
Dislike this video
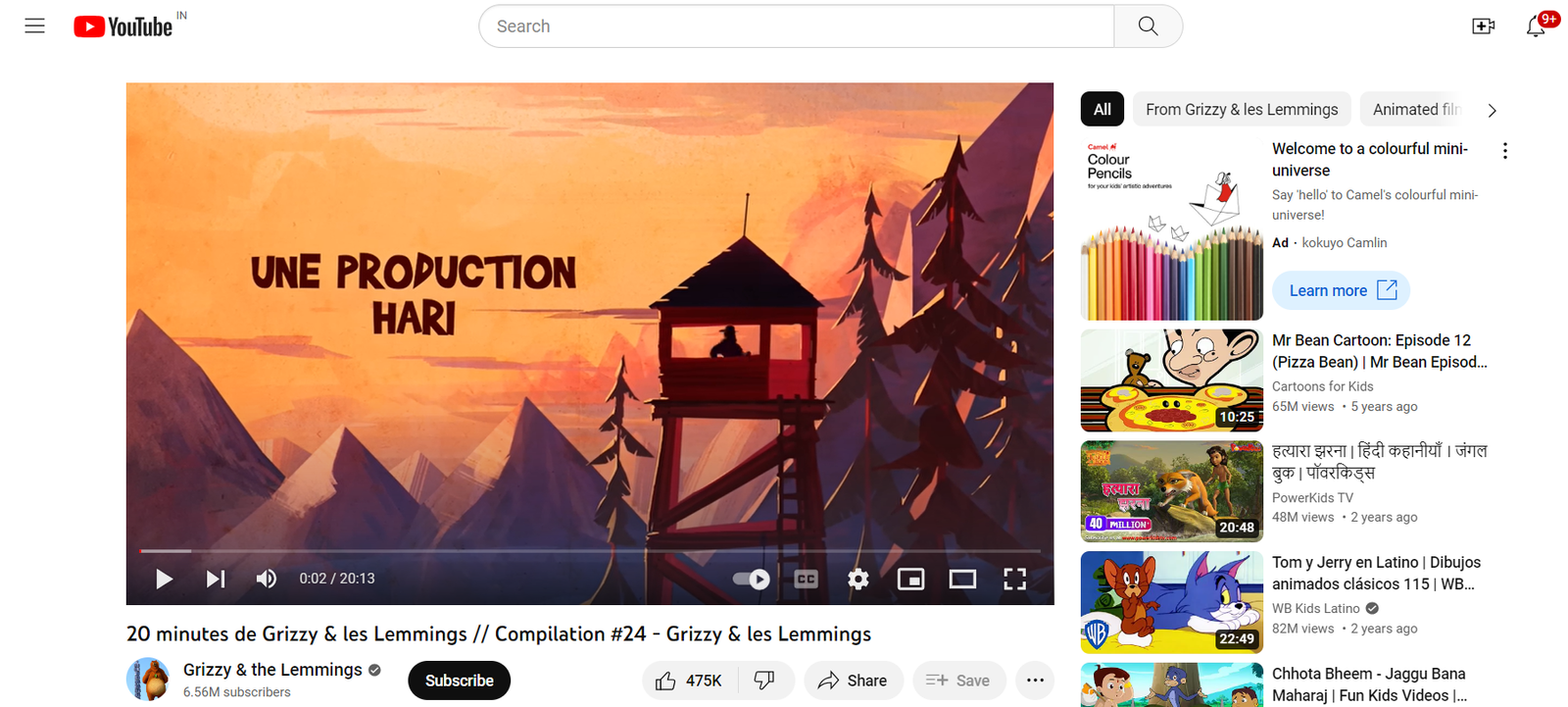click(764, 680)
